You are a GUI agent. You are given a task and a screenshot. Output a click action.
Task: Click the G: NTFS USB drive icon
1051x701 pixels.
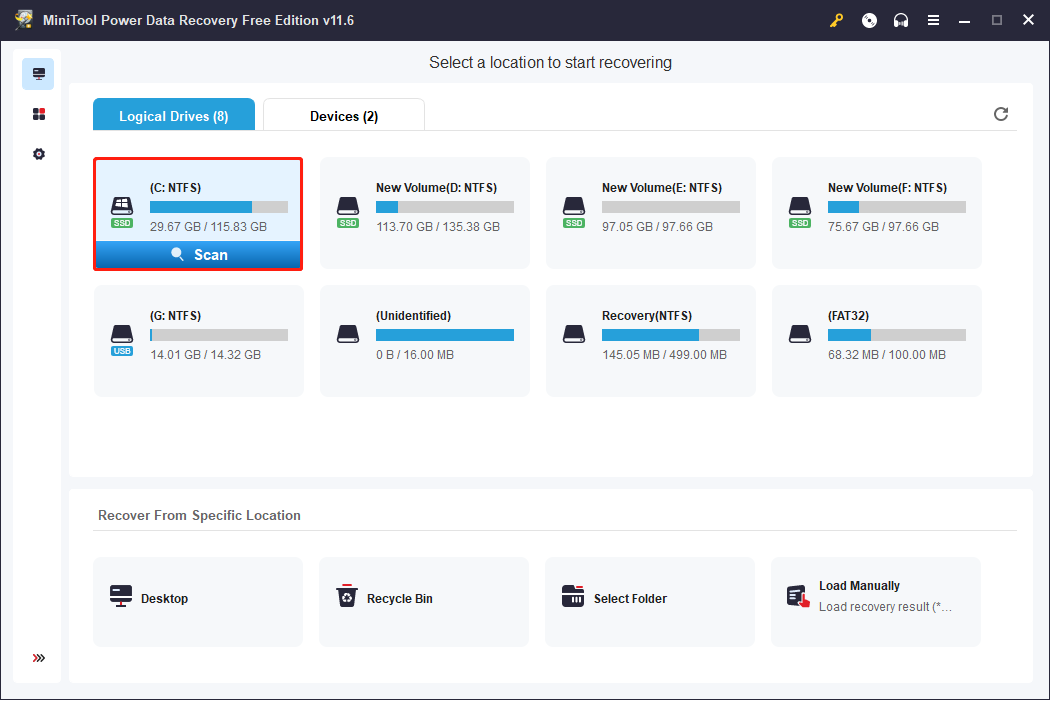point(121,336)
